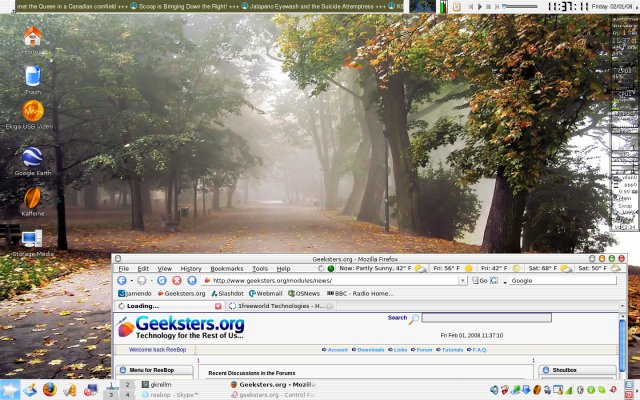
Task: Adjust the media player seek slider
Action: pos(520,6)
